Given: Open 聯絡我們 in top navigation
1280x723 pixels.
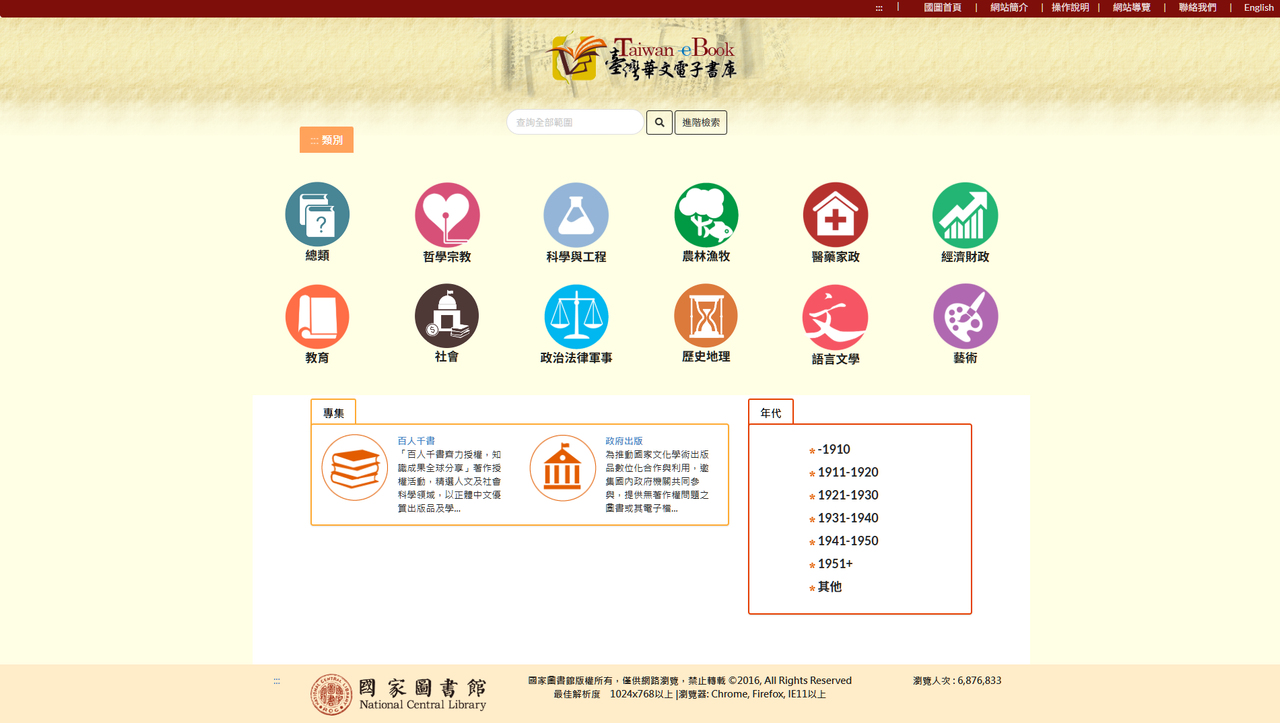Looking at the screenshot, I should (x=1198, y=8).
